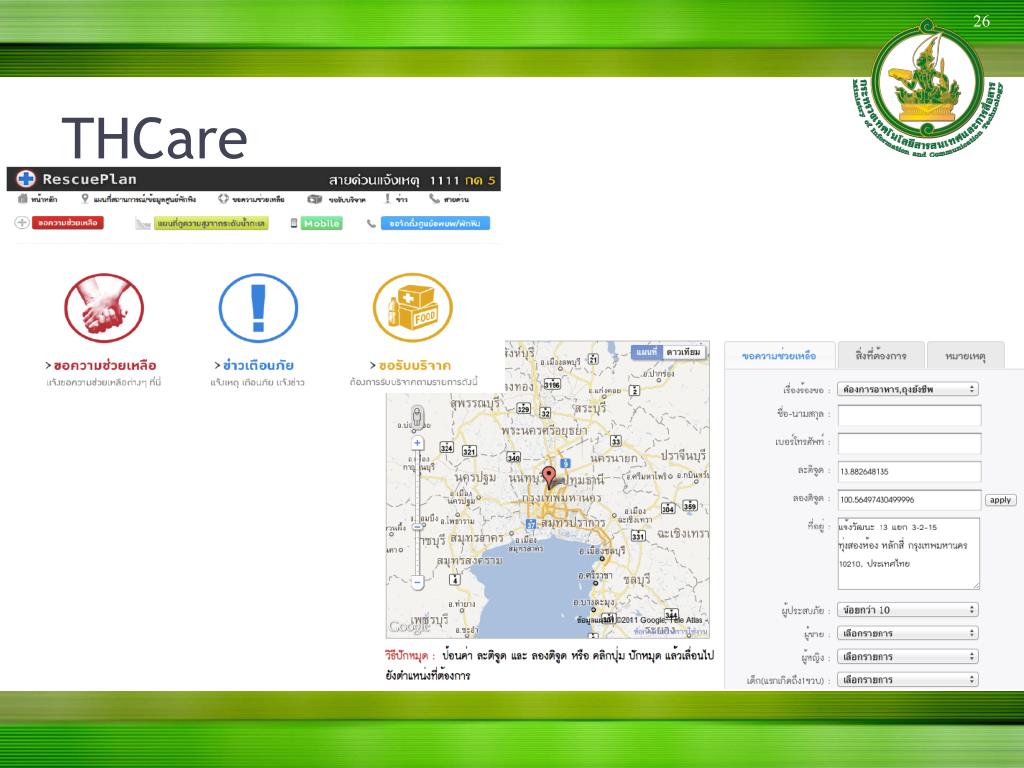
Task: Follow the blue ข่าวเตือนภัย link
Action: [258, 365]
